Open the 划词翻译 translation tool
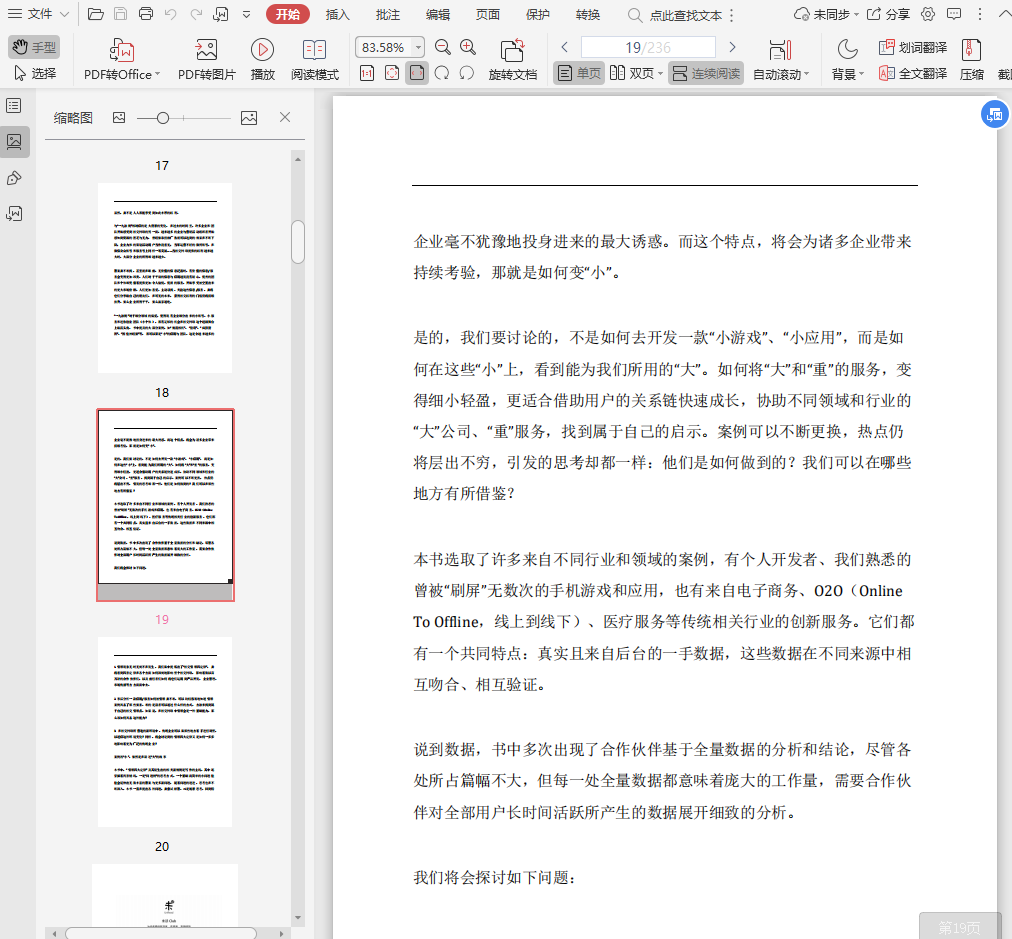This screenshot has height=939, width=1012. tap(913, 47)
